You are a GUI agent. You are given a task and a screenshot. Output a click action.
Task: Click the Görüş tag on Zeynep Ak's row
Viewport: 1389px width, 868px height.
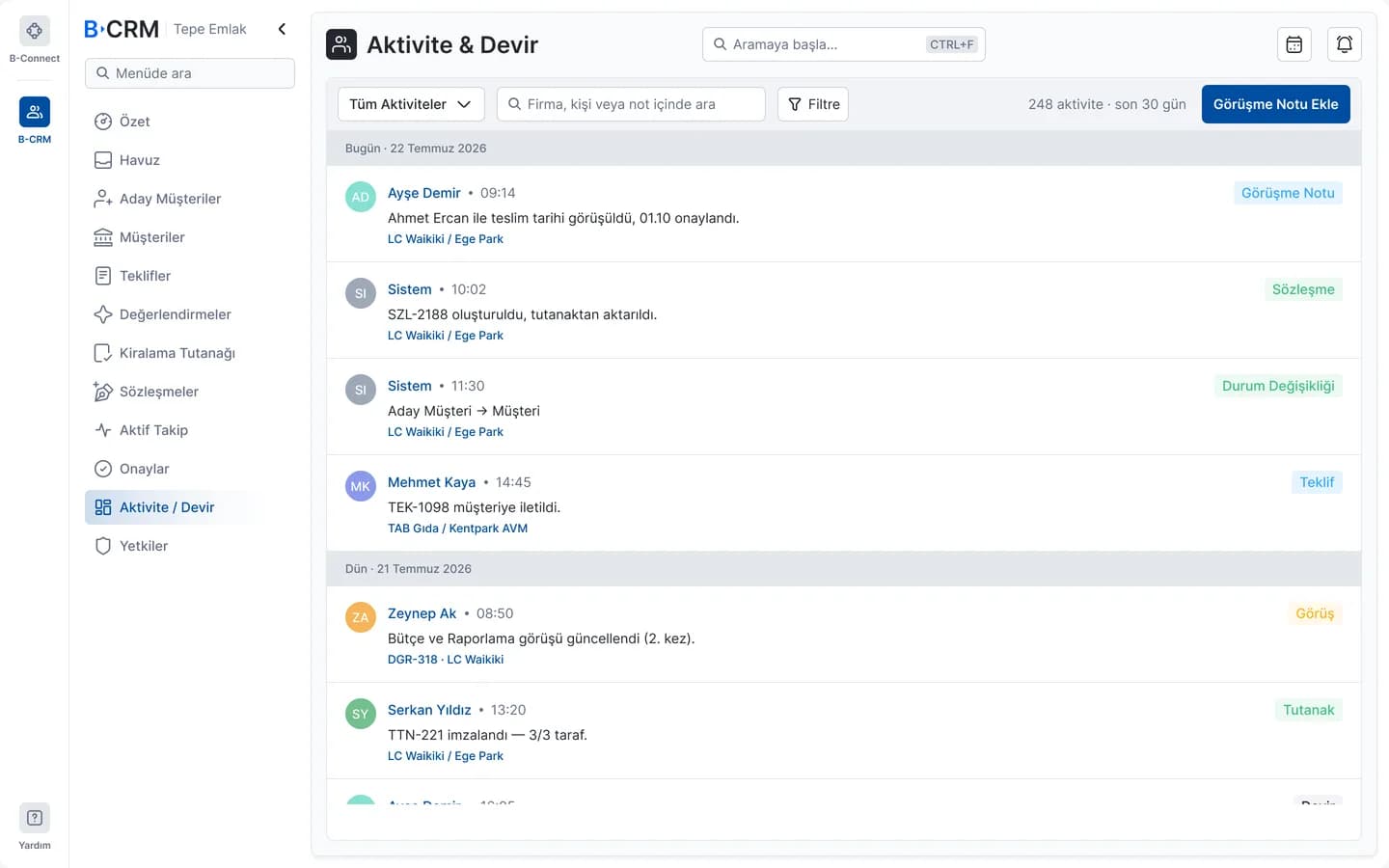(x=1315, y=613)
